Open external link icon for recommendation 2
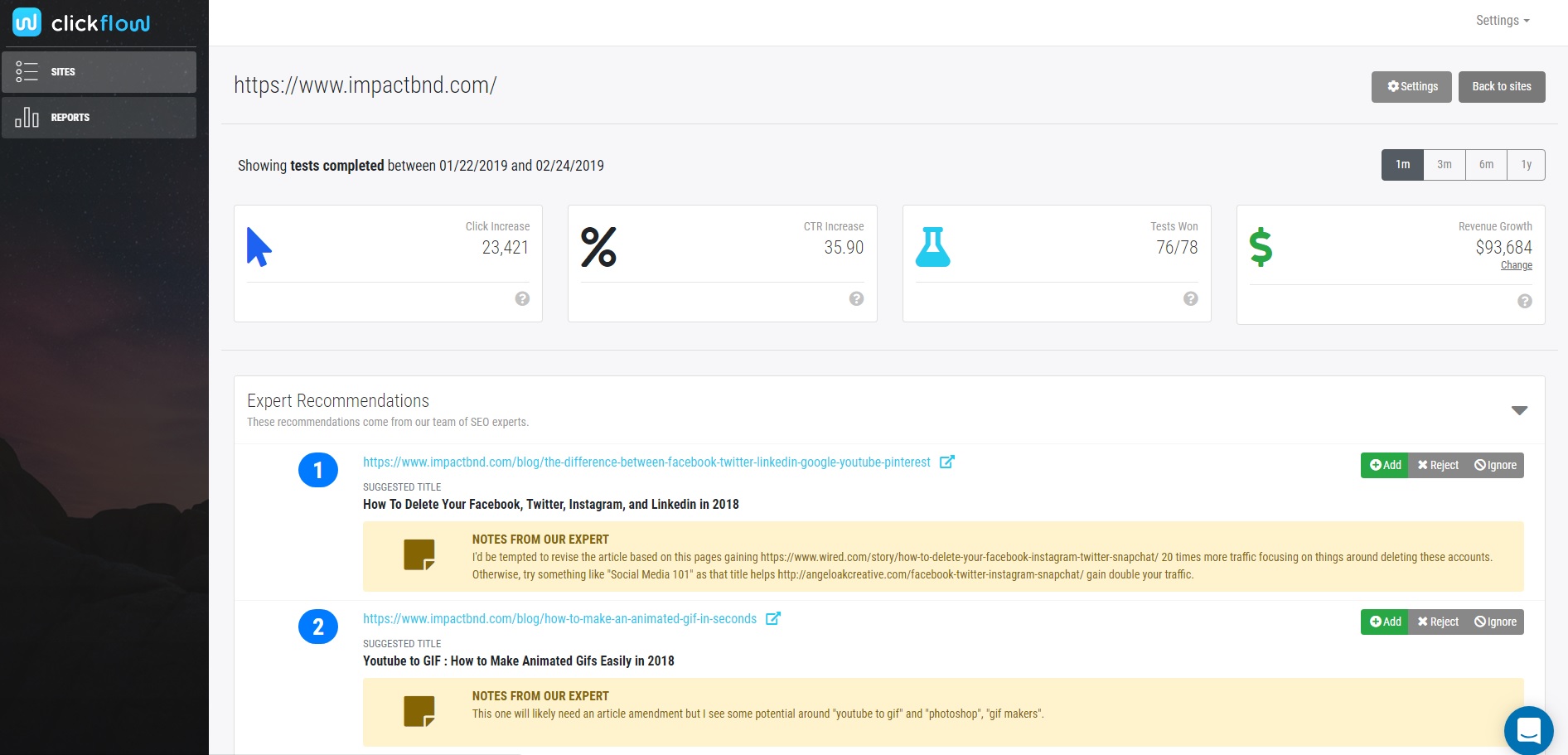The image size is (1568, 755). point(772,618)
